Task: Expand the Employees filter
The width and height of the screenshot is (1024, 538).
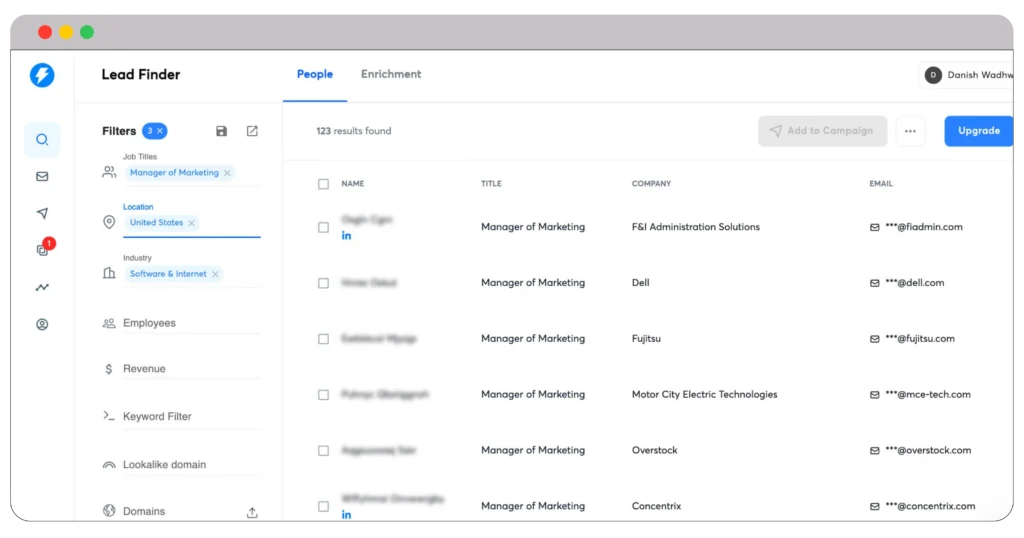Action: coord(181,323)
